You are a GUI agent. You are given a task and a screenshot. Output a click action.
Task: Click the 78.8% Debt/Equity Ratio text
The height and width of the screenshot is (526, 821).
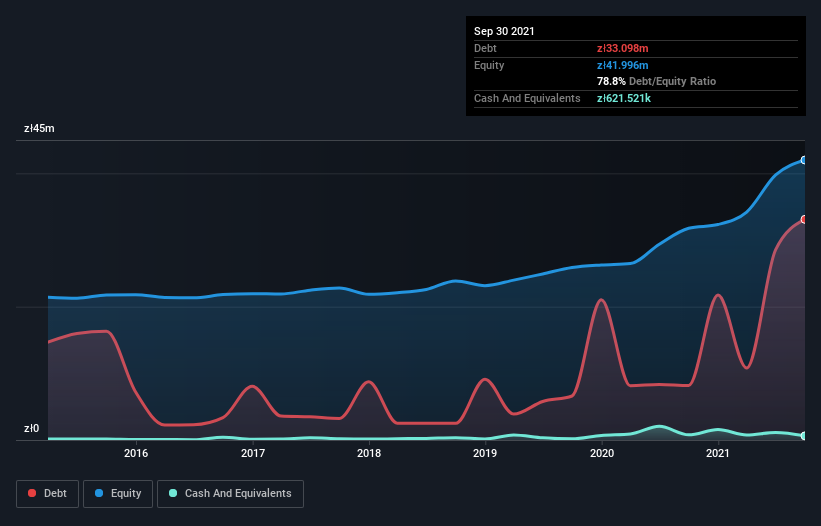tap(657, 81)
